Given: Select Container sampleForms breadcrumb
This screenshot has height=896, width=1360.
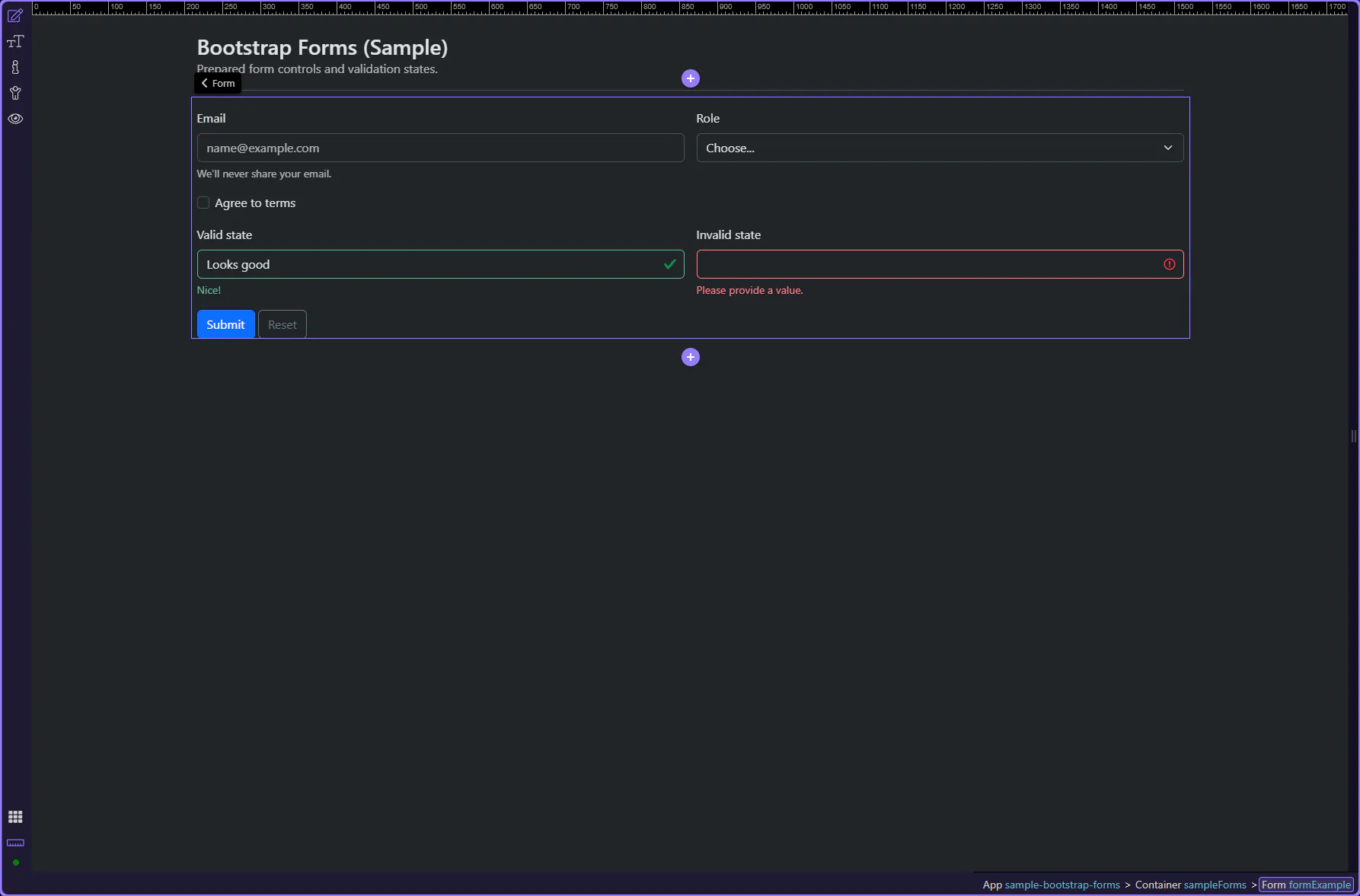Looking at the screenshot, I should (x=1190, y=885).
